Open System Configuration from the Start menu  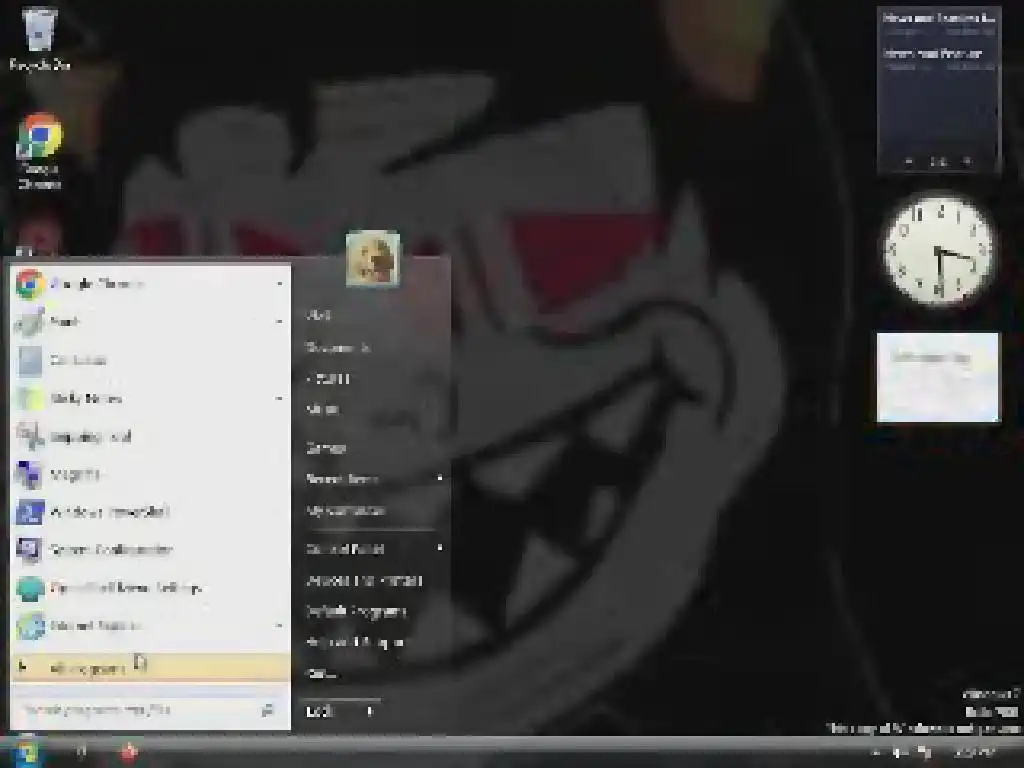(150, 551)
